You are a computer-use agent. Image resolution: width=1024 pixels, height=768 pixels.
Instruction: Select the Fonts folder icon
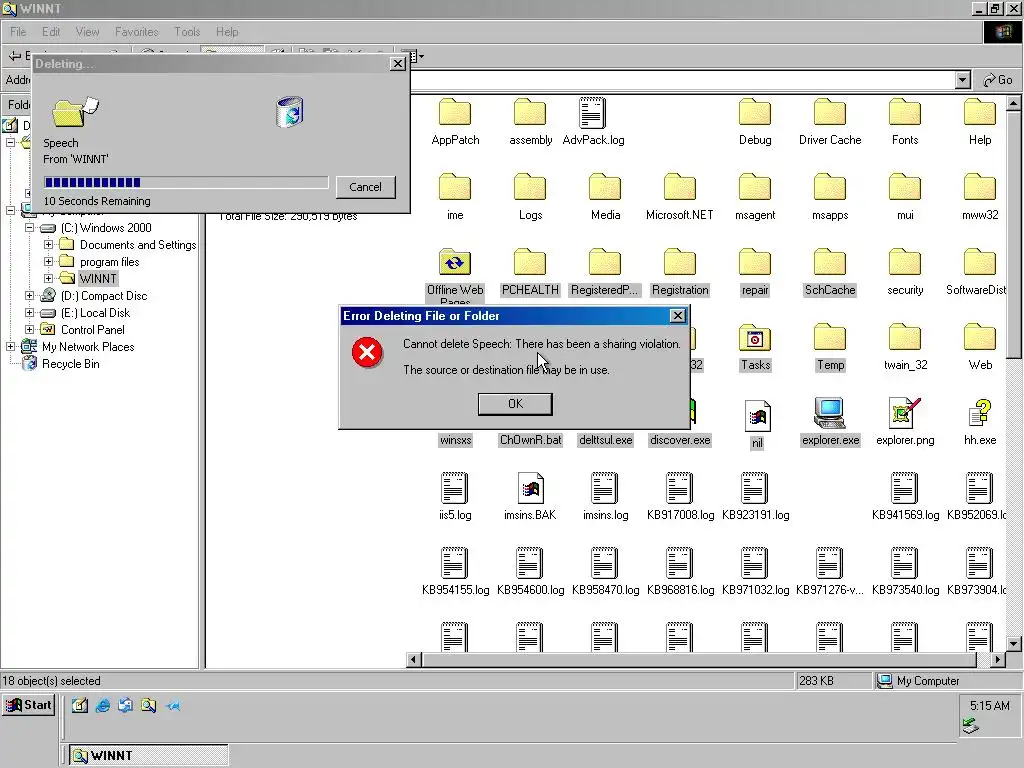[904, 112]
